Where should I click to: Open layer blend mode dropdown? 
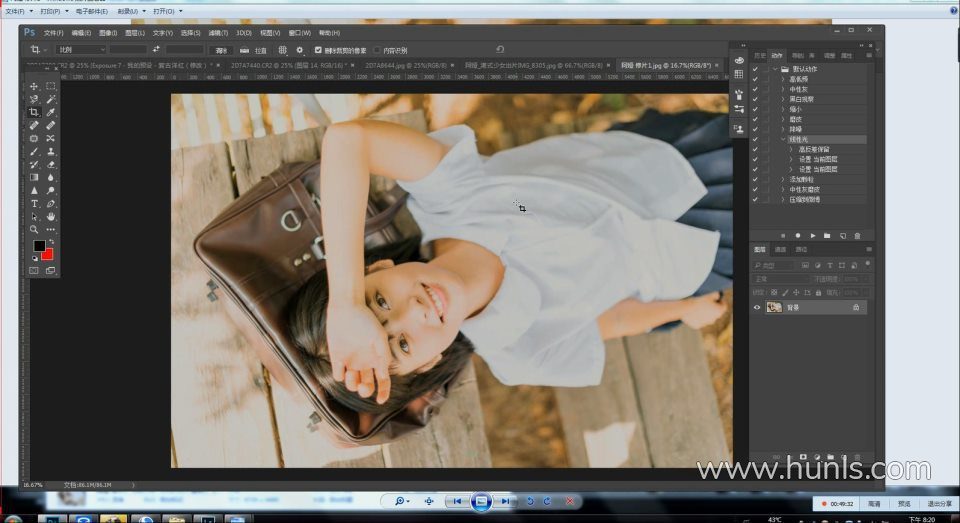(781, 279)
